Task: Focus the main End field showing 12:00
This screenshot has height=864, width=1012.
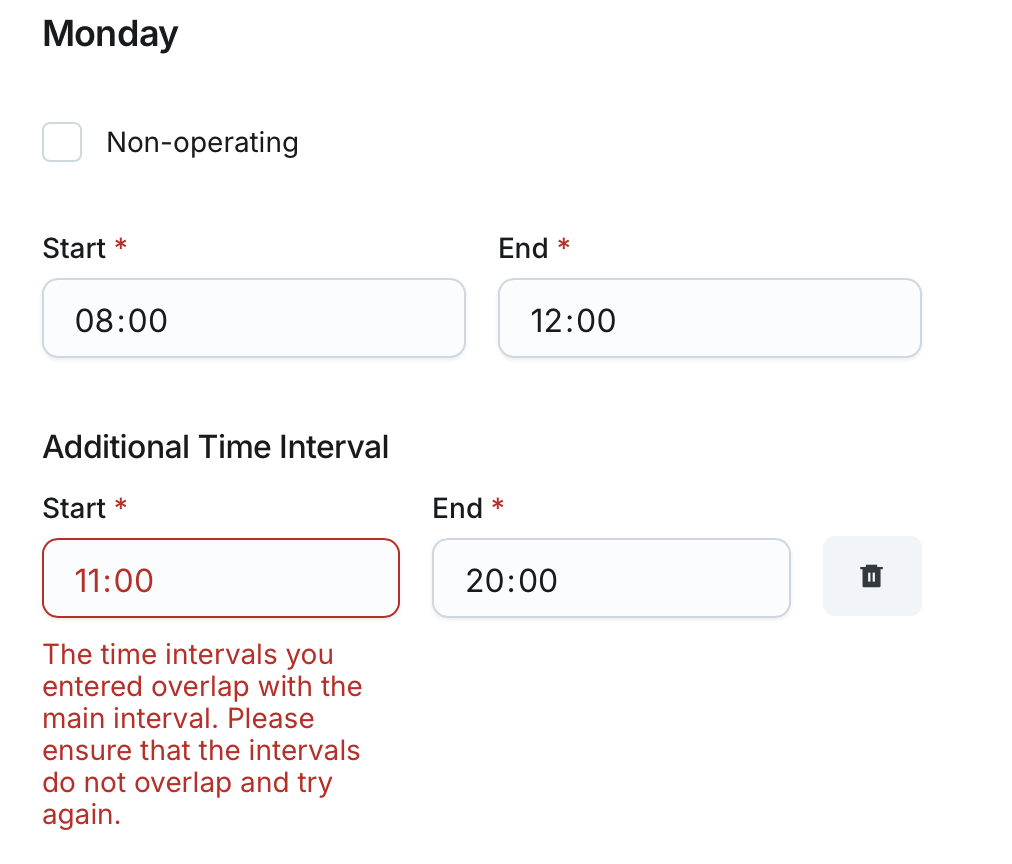Action: (709, 318)
